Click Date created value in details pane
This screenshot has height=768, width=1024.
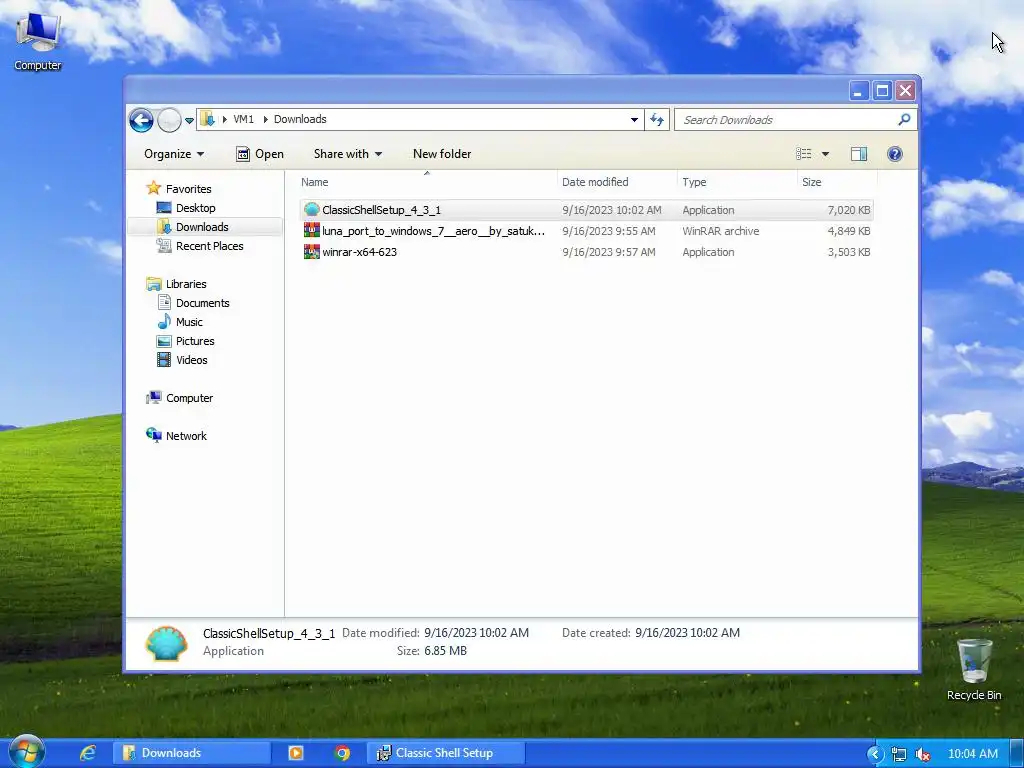pos(687,633)
